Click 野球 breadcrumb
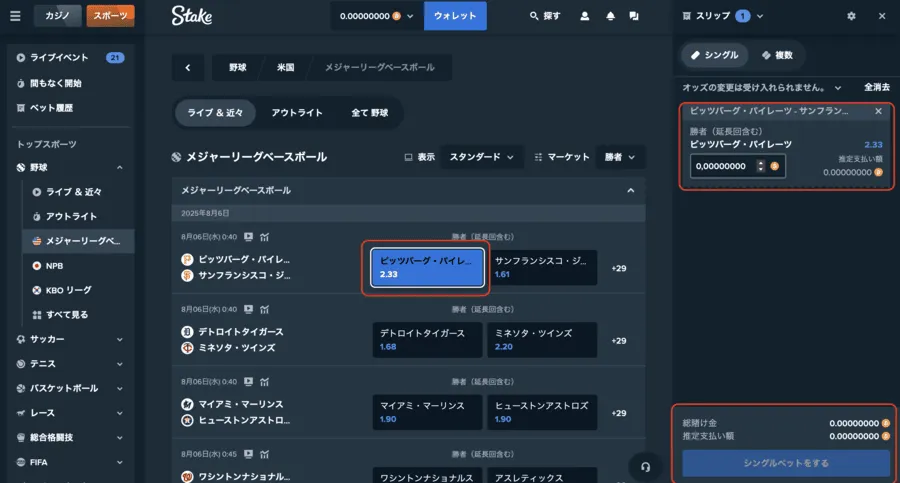 click(x=238, y=68)
